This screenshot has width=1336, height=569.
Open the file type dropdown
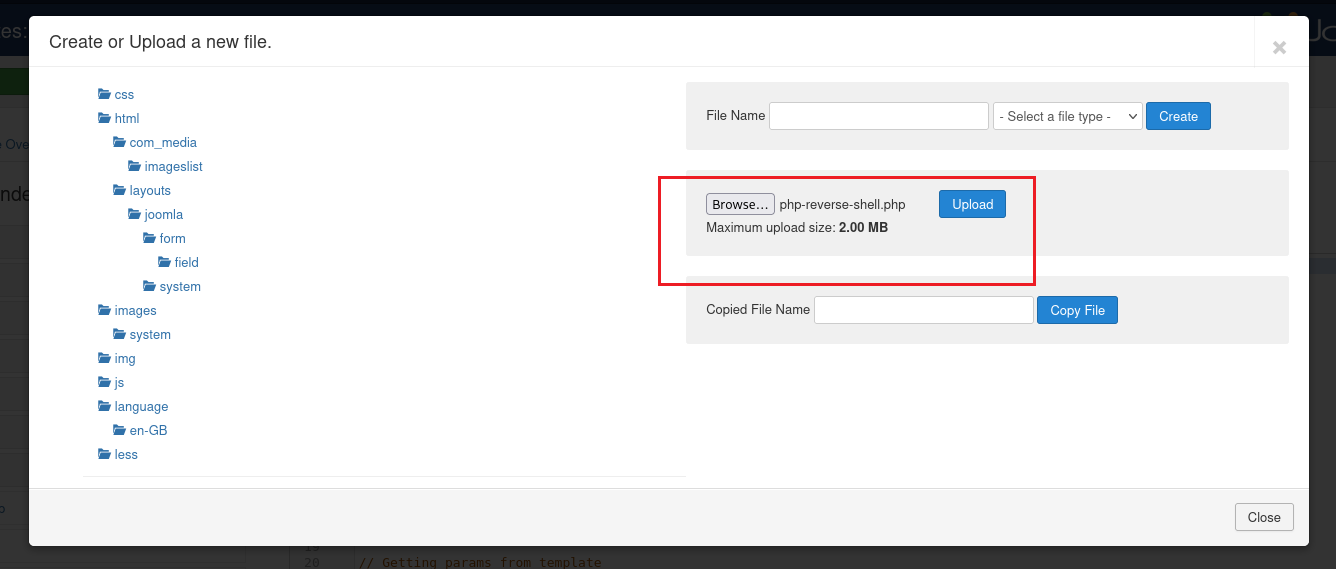(1067, 116)
